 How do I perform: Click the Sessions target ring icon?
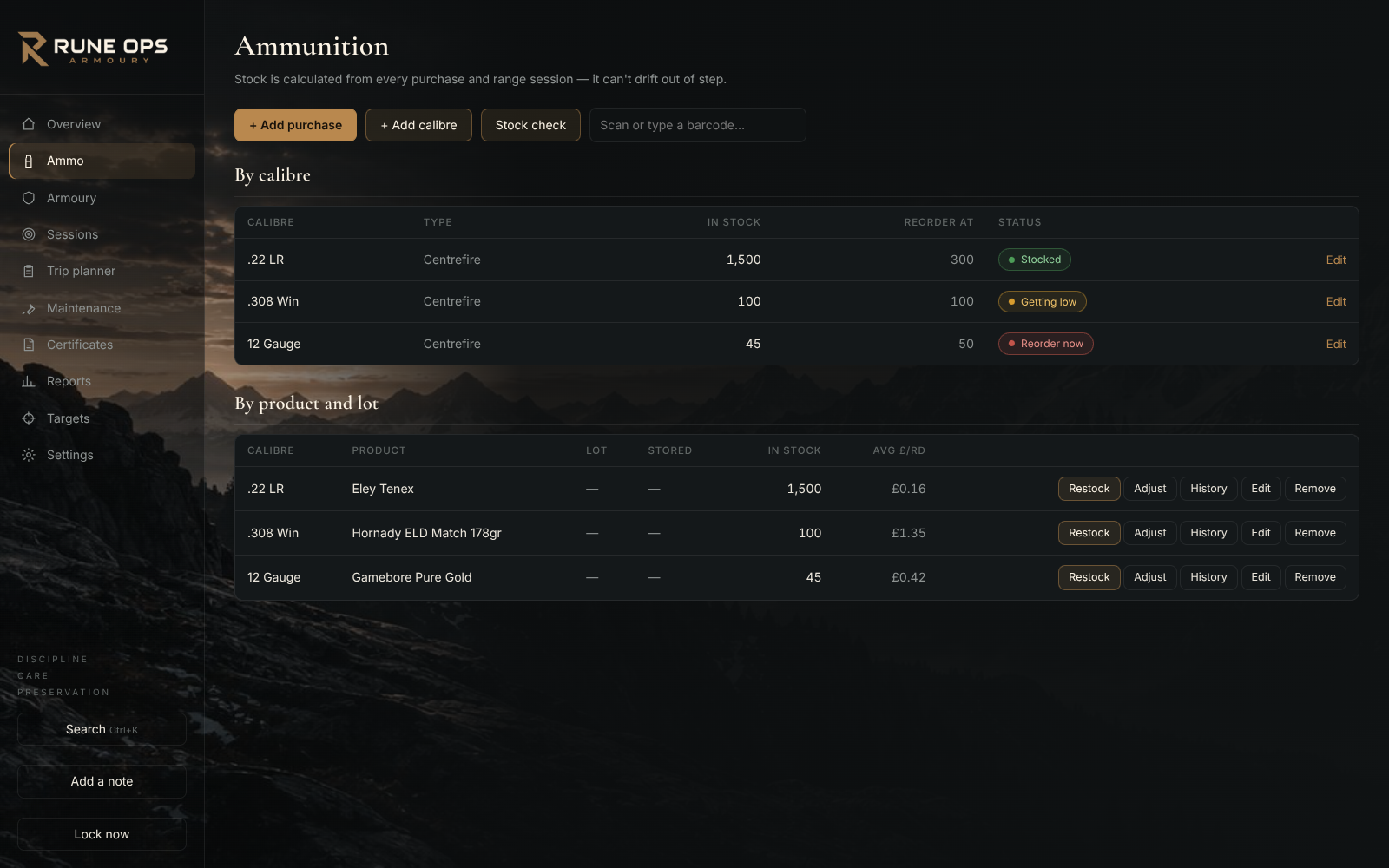pos(29,234)
